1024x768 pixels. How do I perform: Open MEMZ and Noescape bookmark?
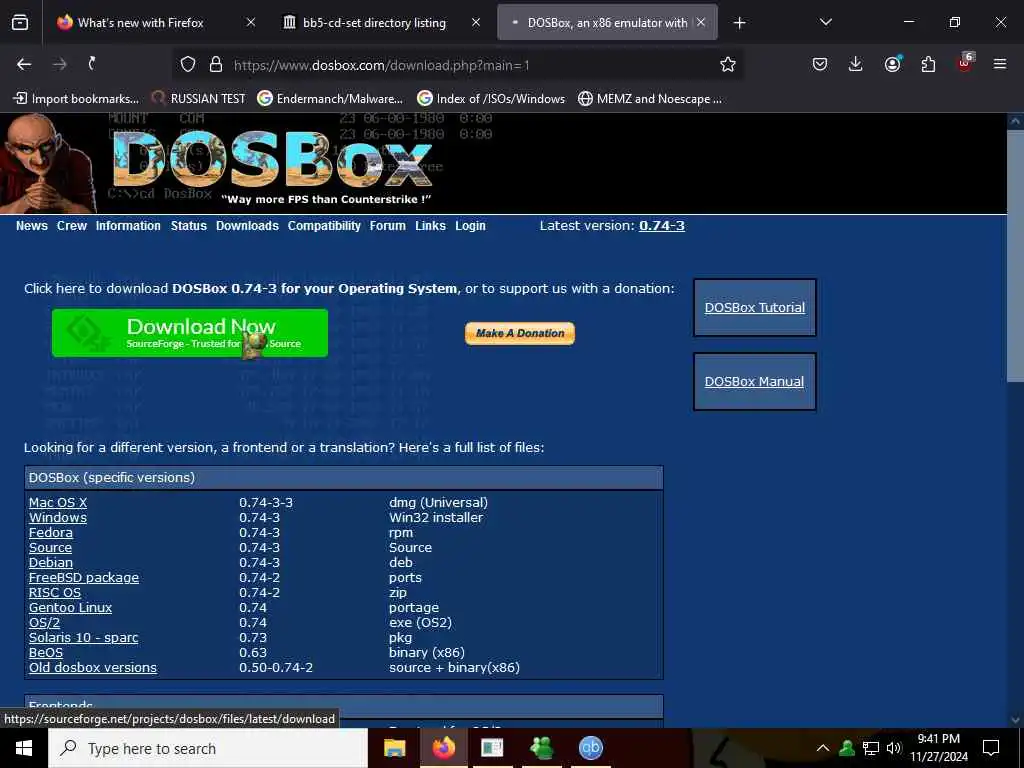tap(650, 99)
